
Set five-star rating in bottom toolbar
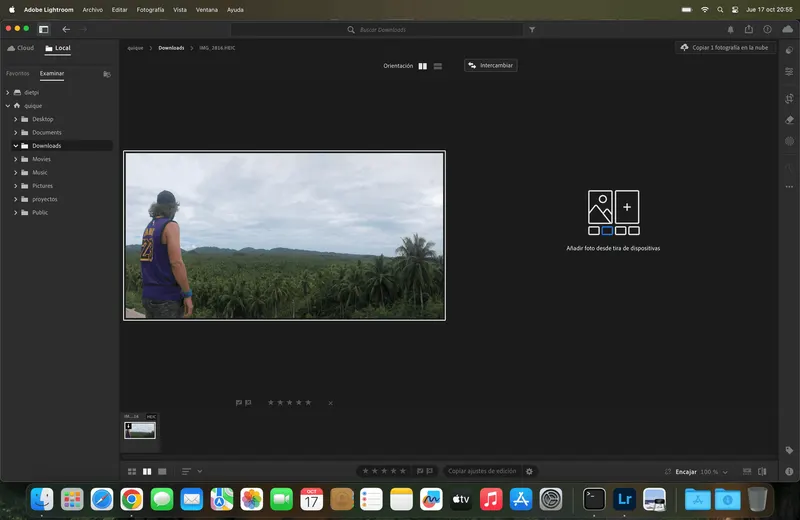(403, 471)
